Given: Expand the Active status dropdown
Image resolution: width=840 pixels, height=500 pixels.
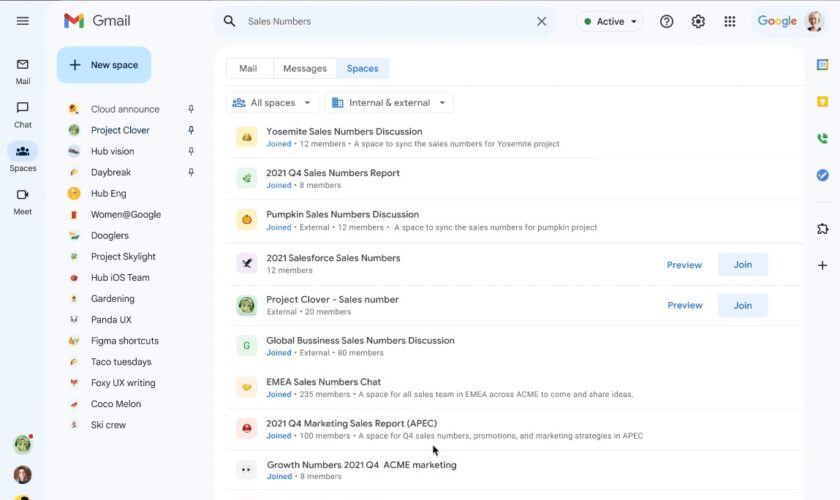Looking at the screenshot, I should [610, 21].
